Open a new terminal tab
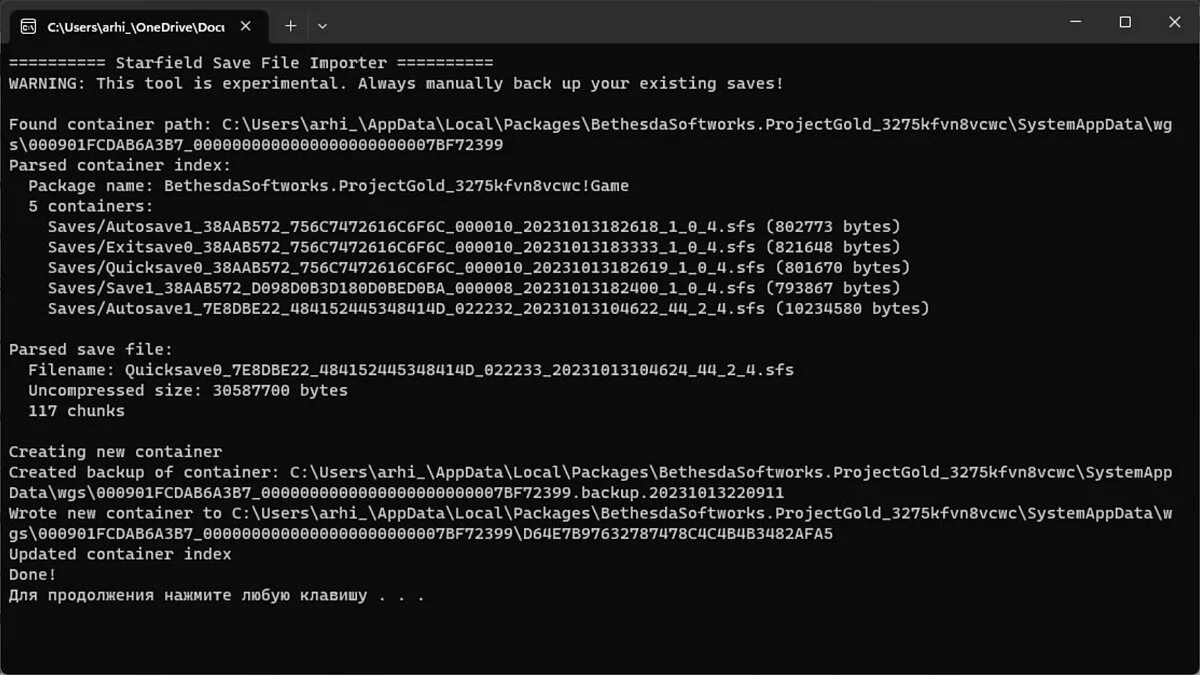This screenshot has height=675, width=1200. pos(290,25)
